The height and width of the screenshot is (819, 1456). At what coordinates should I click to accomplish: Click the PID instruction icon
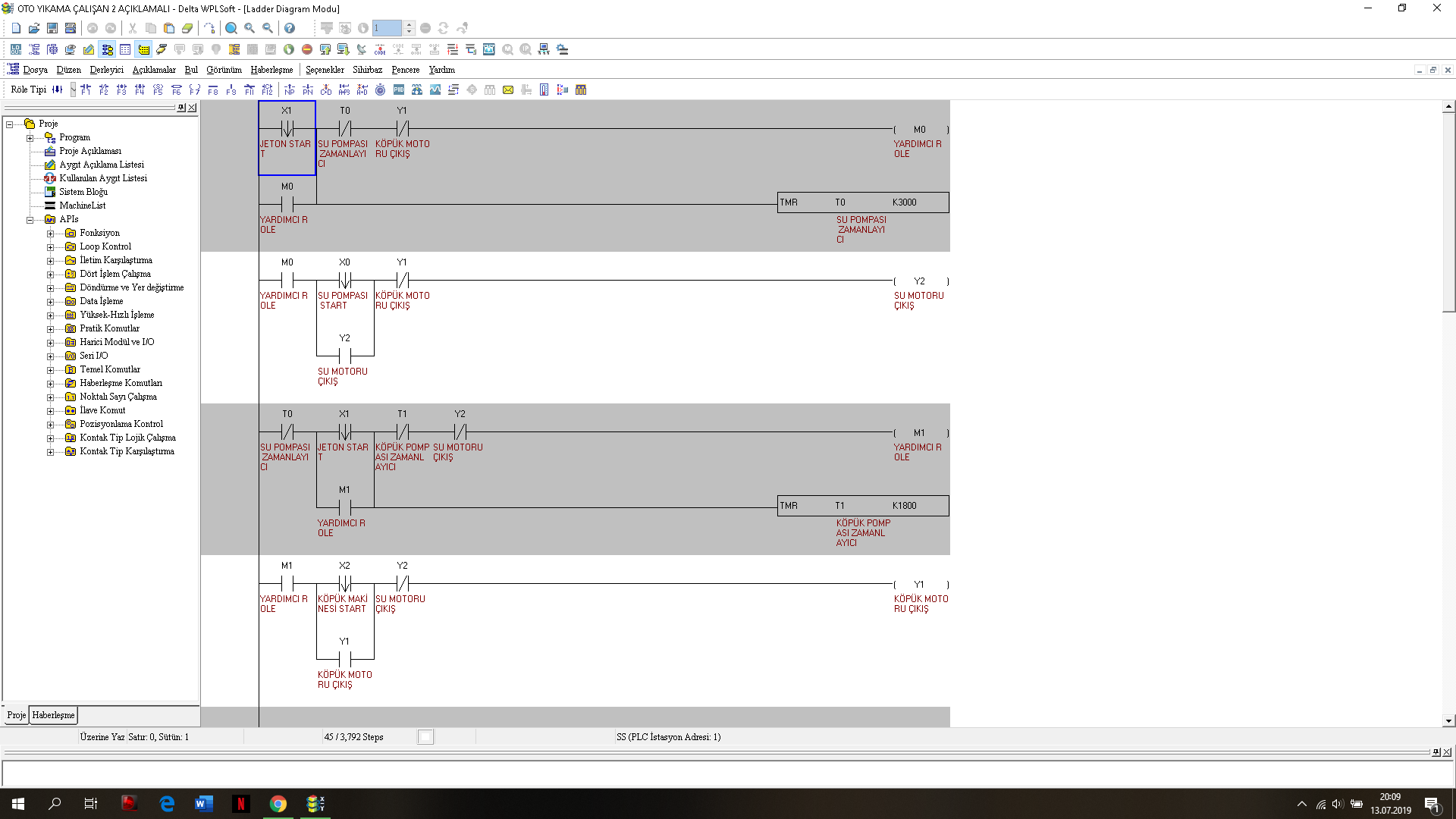coord(399,89)
